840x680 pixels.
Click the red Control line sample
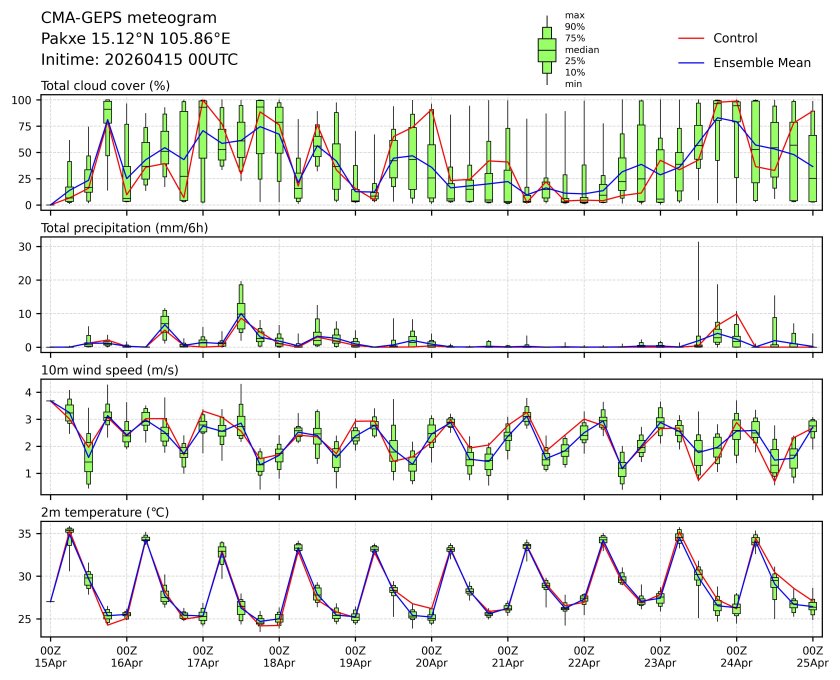tap(693, 38)
